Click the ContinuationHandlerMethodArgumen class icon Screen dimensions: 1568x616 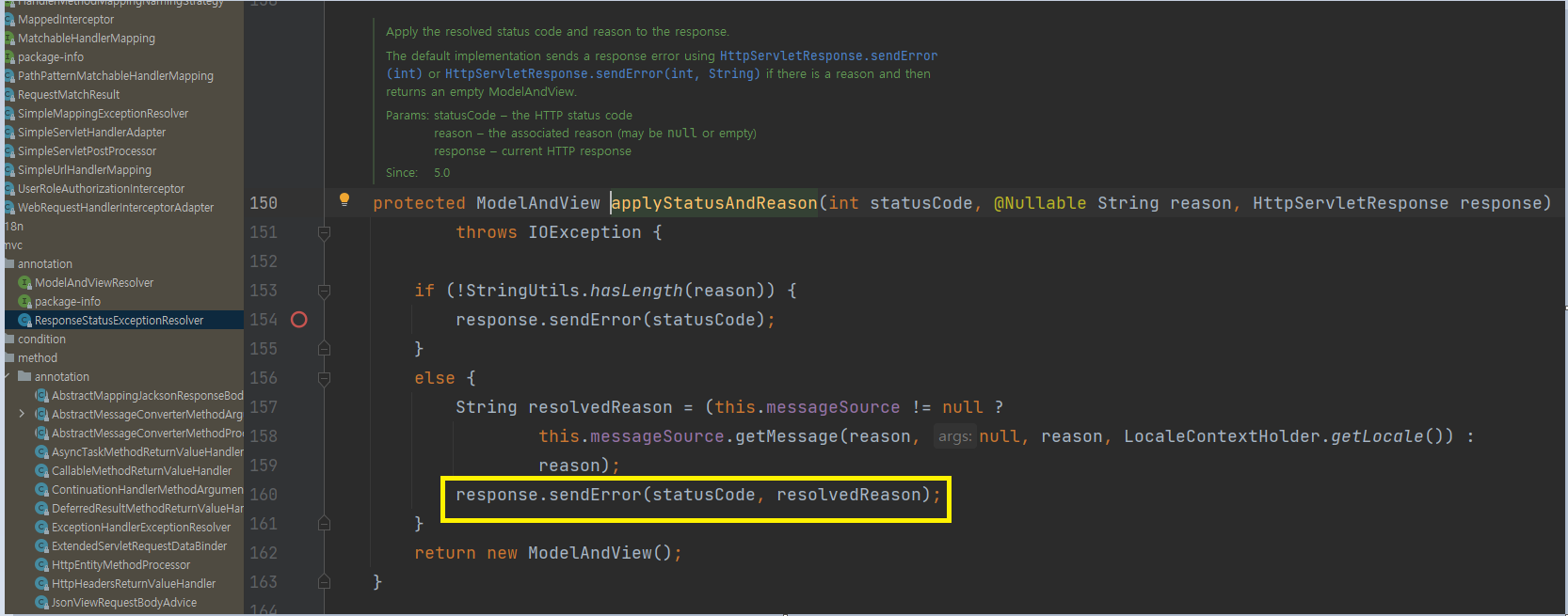(42, 490)
